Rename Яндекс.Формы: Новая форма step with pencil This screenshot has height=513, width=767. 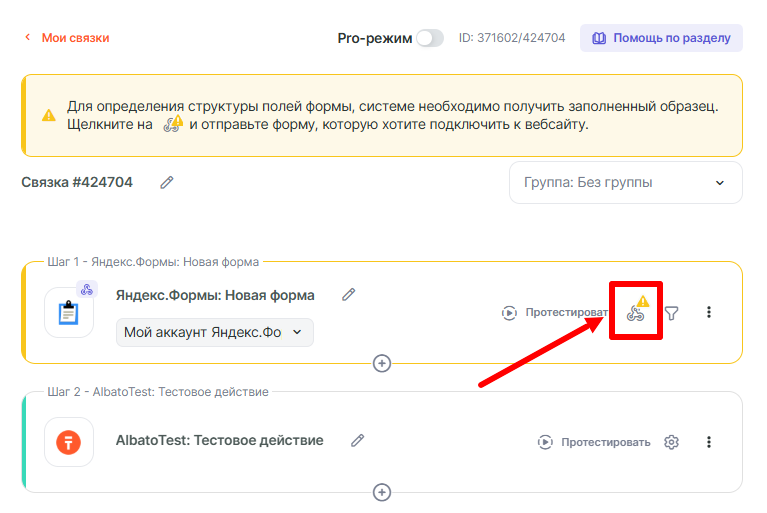(x=349, y=294)
